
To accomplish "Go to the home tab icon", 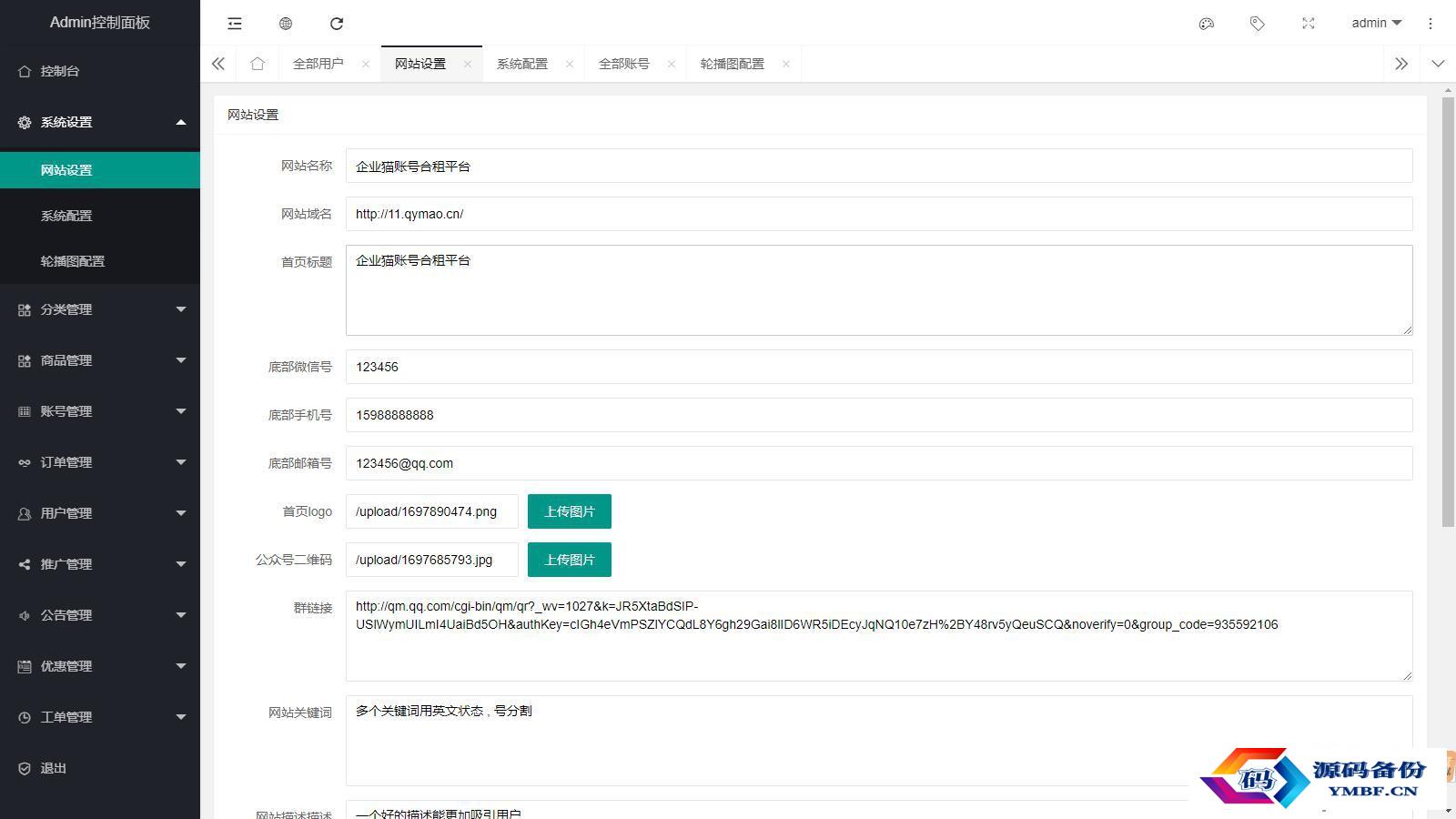I will point(258,64).
